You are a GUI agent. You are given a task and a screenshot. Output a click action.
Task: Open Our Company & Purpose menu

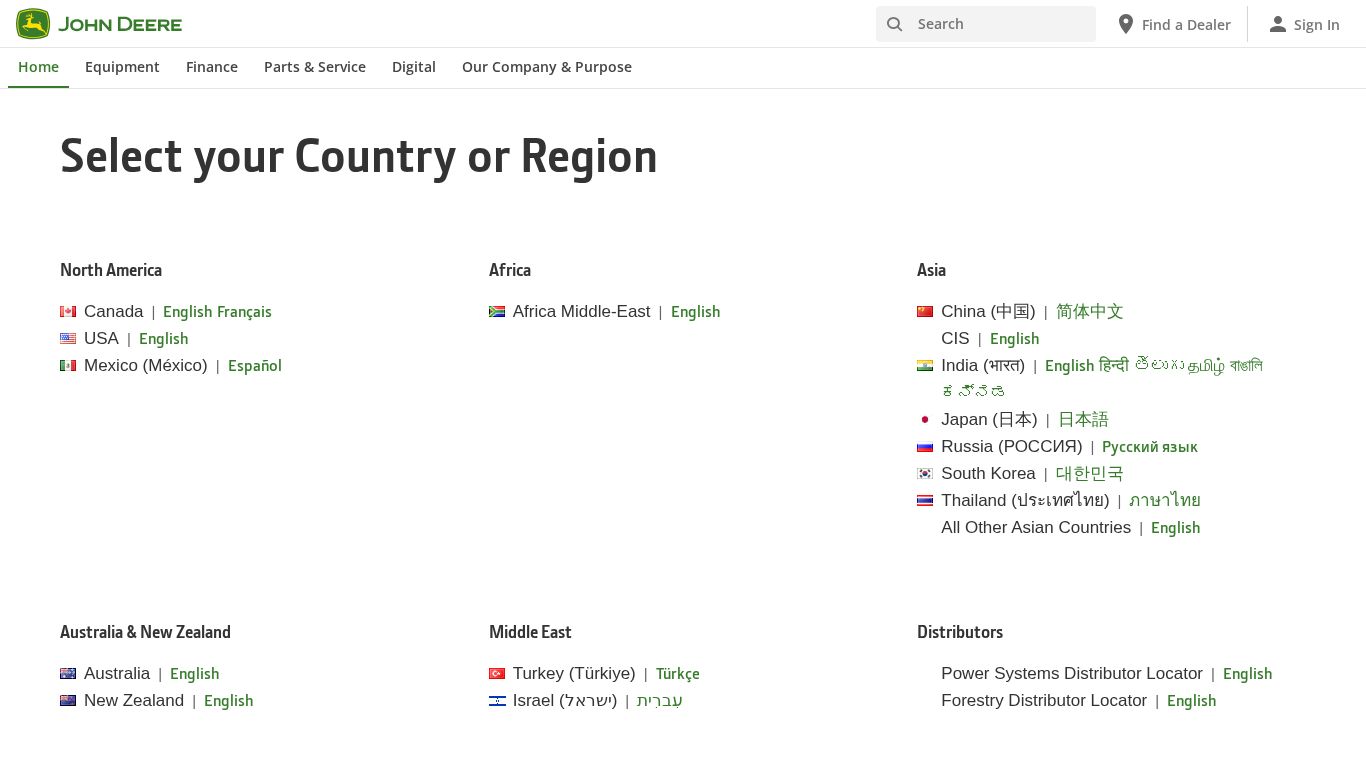547,67
